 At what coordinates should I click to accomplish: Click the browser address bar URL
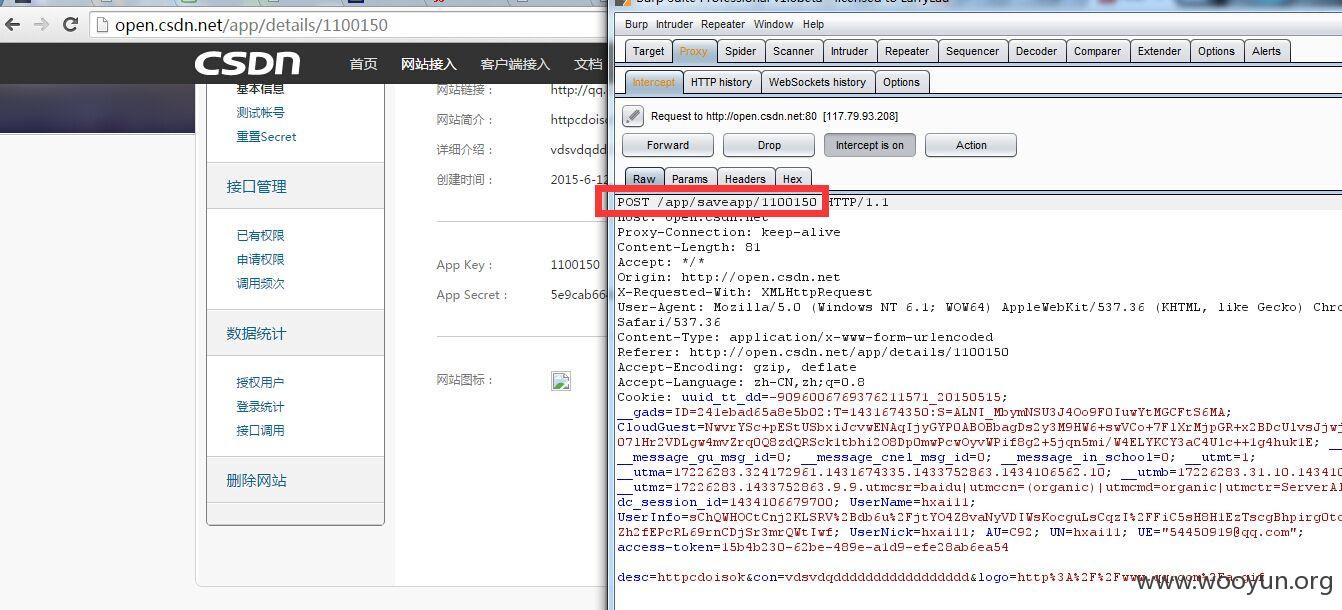[x=251, y=25]
